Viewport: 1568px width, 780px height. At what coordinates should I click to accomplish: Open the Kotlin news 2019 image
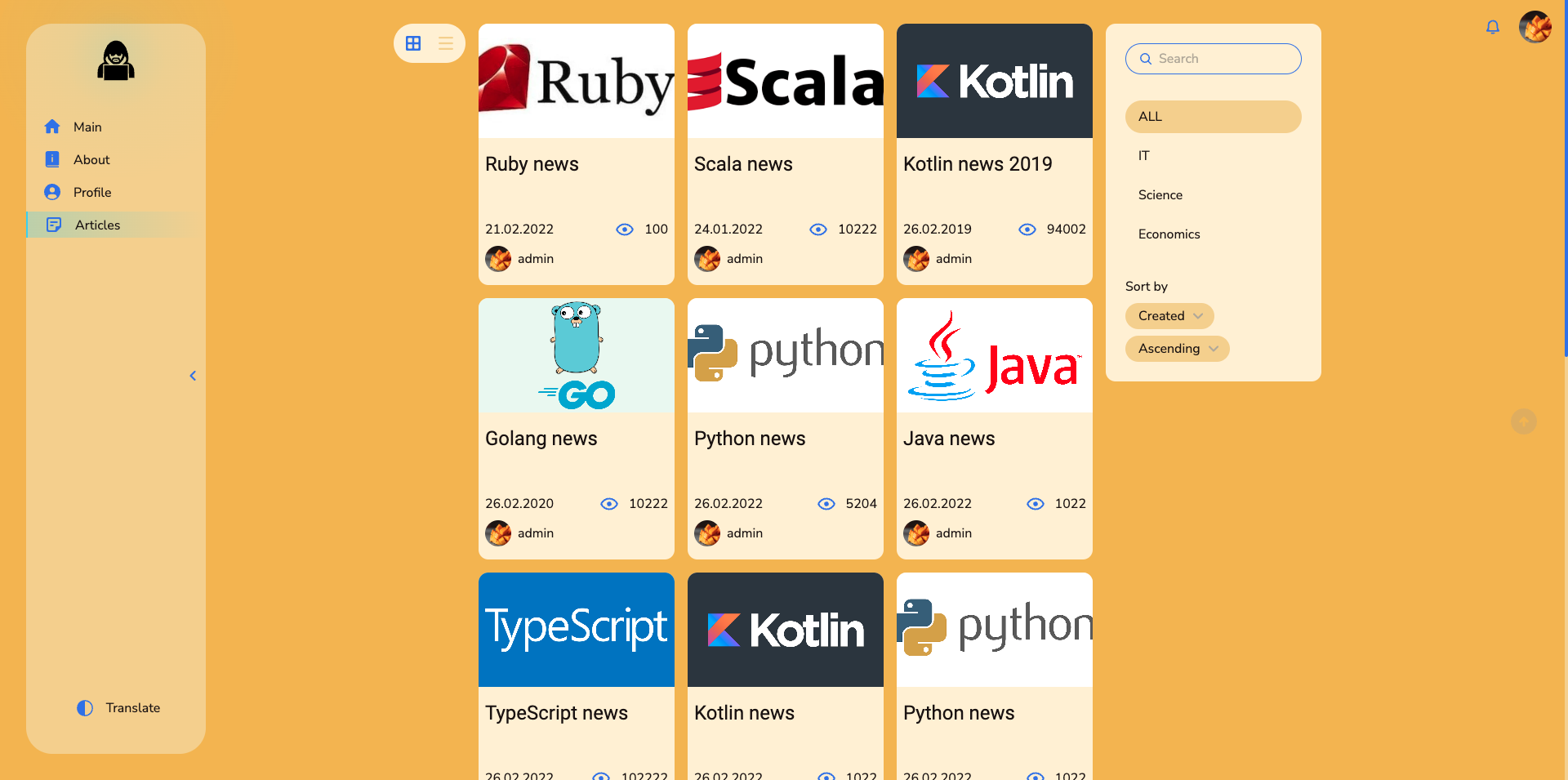(995, 81)
